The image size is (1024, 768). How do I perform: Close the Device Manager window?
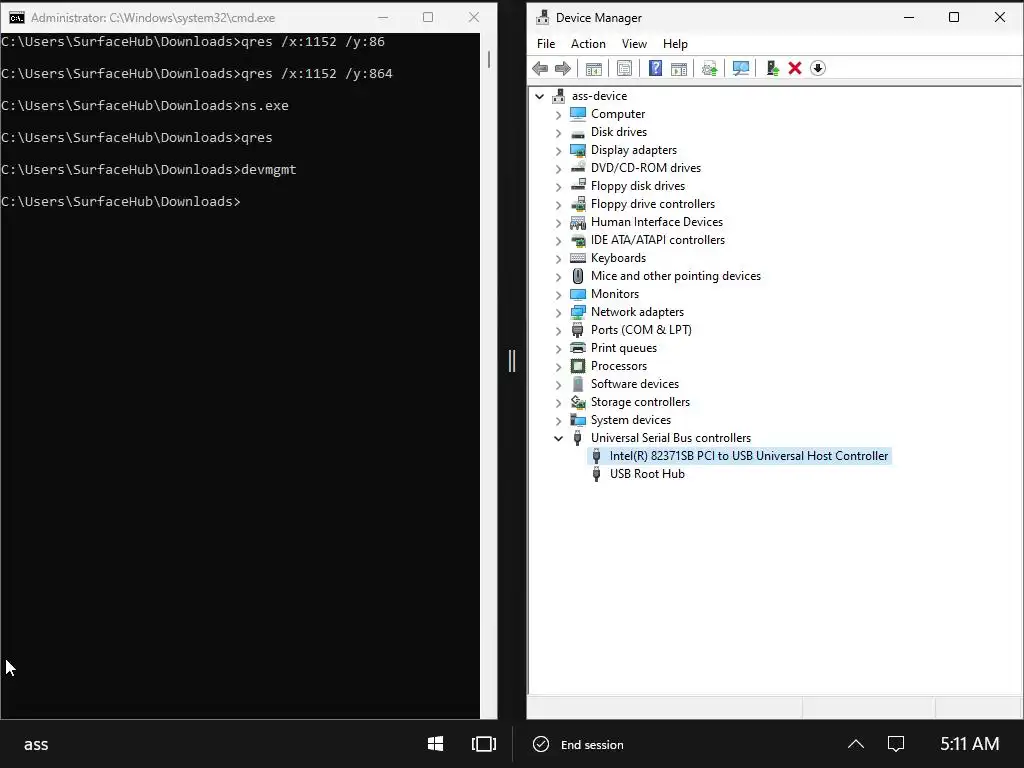click(x=1000, y=18)
